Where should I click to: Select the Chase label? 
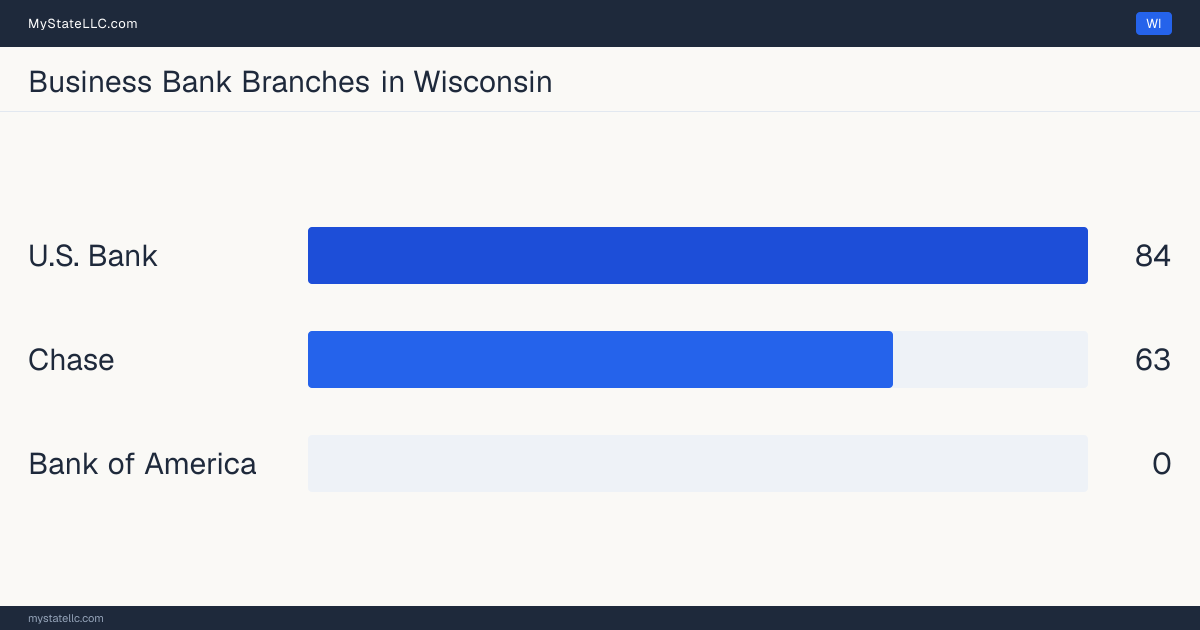pyautogui.click(x=71, y=360)
